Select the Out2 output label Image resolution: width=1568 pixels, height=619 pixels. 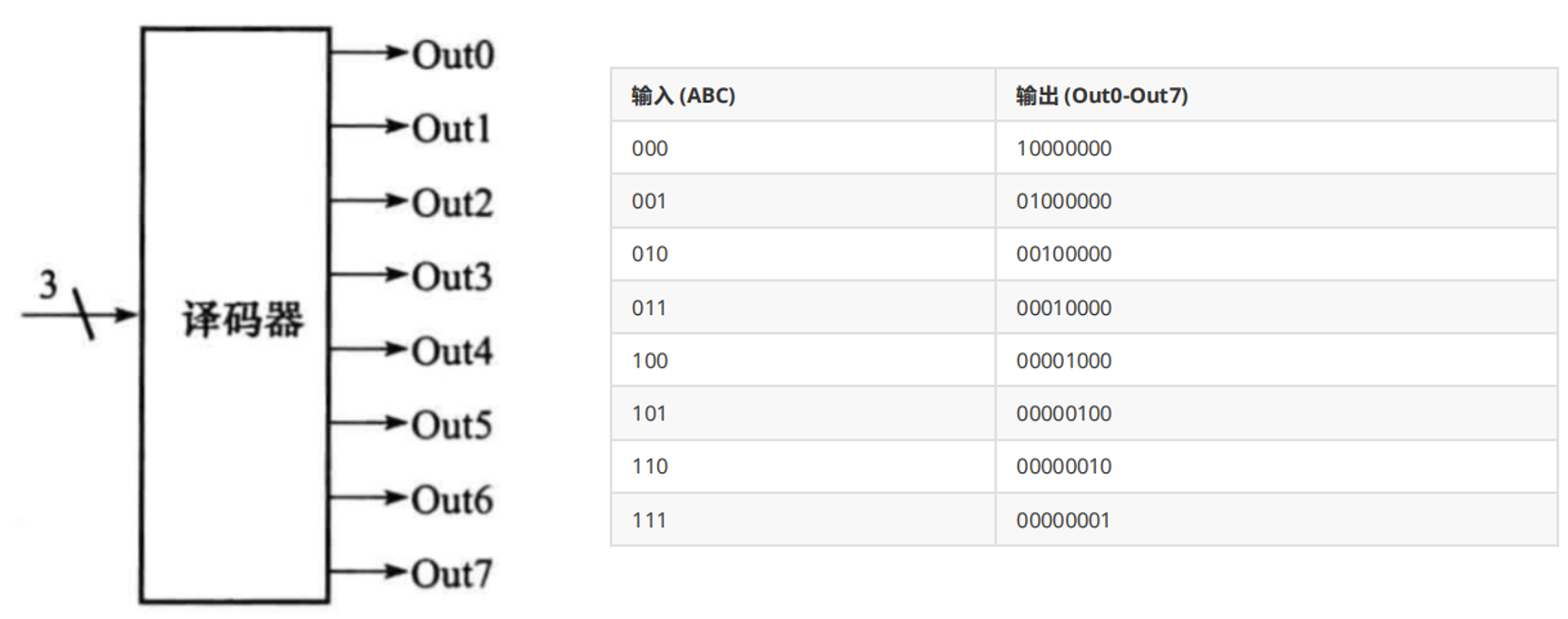coord(452,203)
